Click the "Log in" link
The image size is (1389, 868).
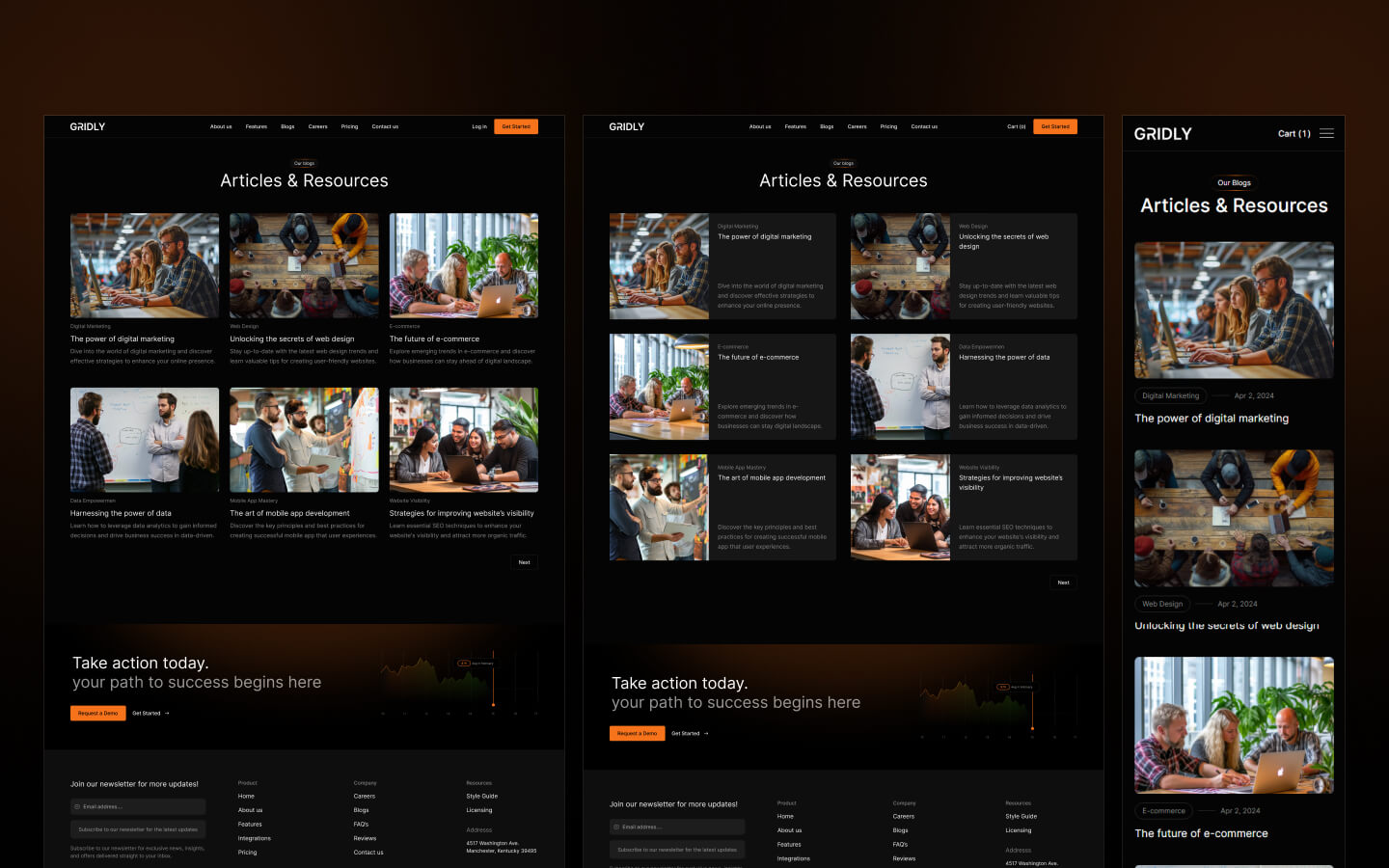click(478, 126)
